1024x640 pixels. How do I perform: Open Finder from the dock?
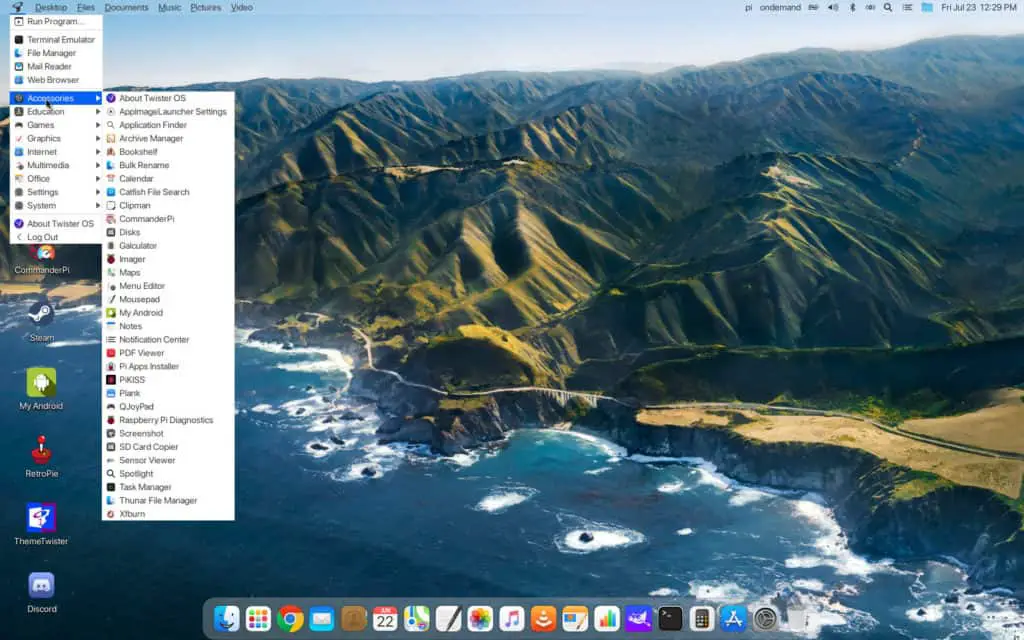coord(226,618)
